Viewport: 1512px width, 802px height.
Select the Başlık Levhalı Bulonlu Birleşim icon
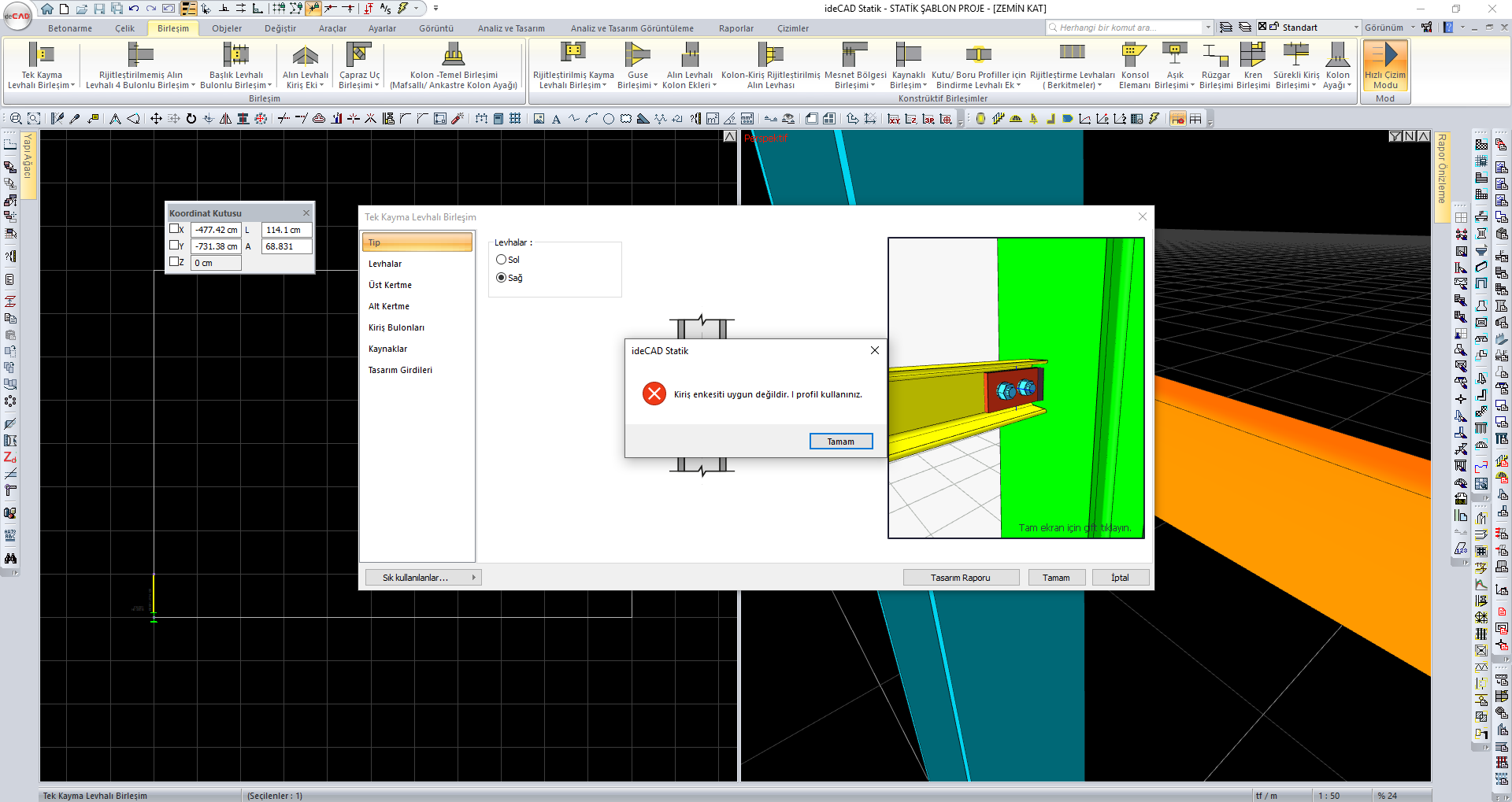point(235,54)
